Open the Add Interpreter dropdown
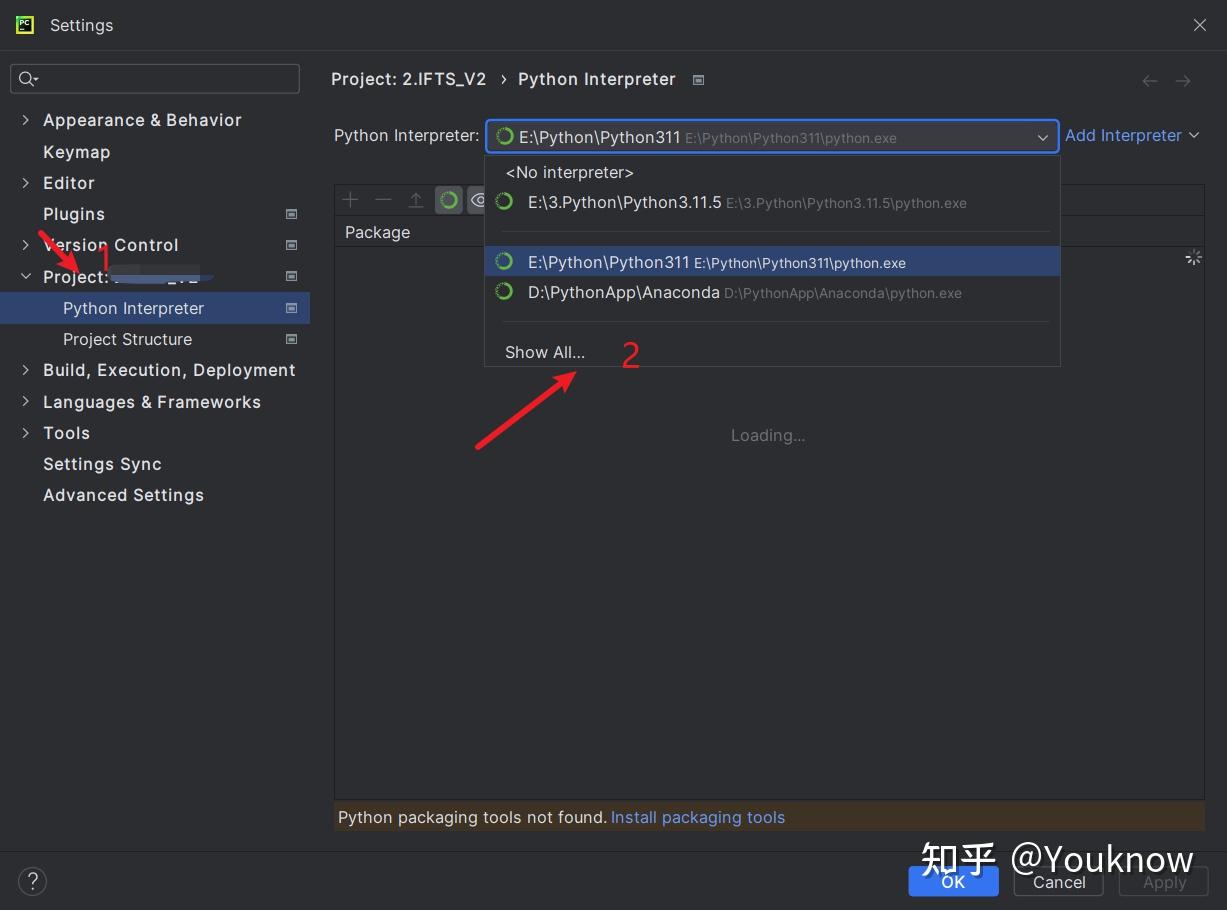The width and height of the screenshot is (1227, 910). point(1132,136)
